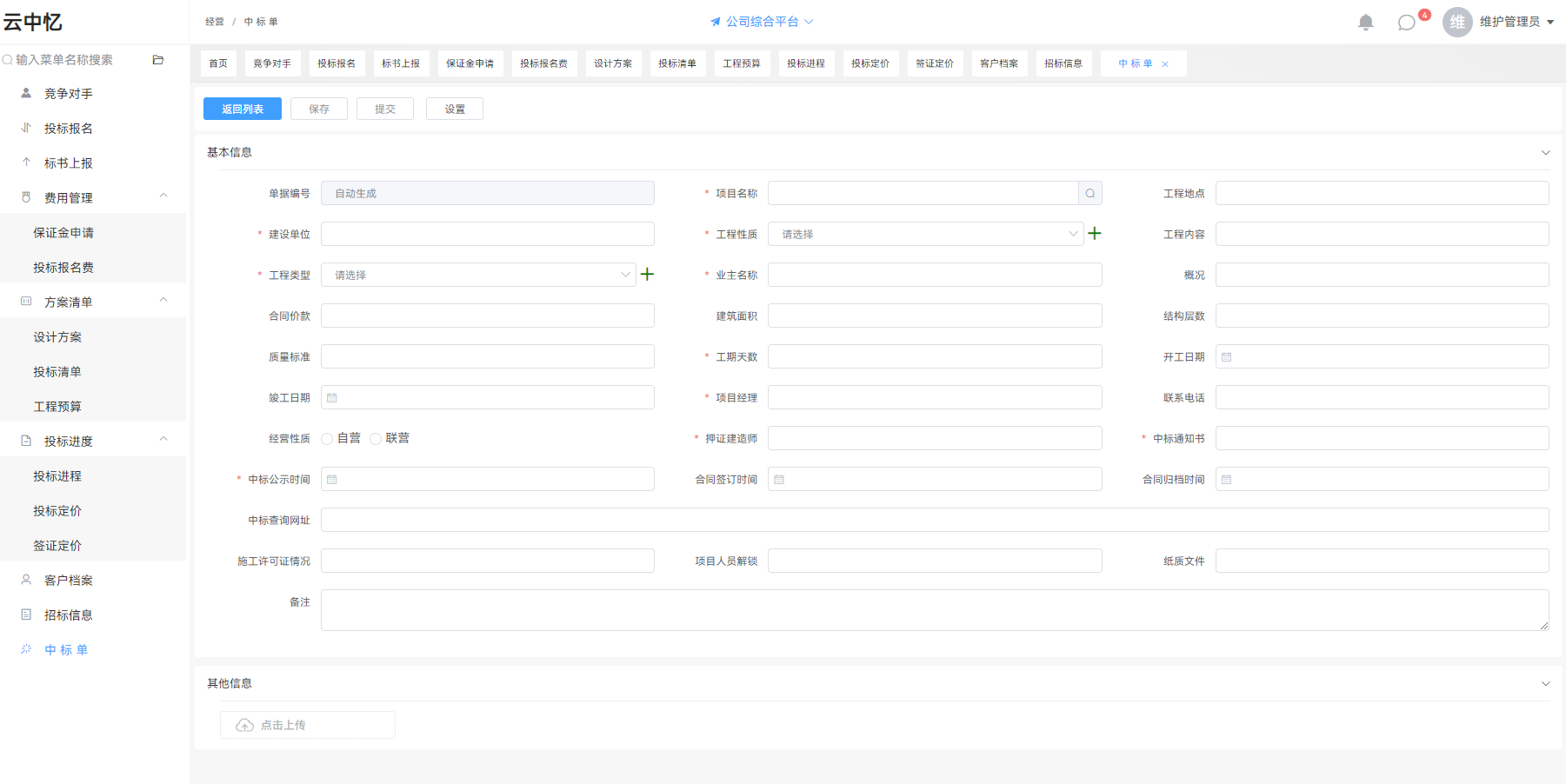Open calendar for 开工日期 field
Screen dimensions: 1566x784
click(x=1226, y=356)
